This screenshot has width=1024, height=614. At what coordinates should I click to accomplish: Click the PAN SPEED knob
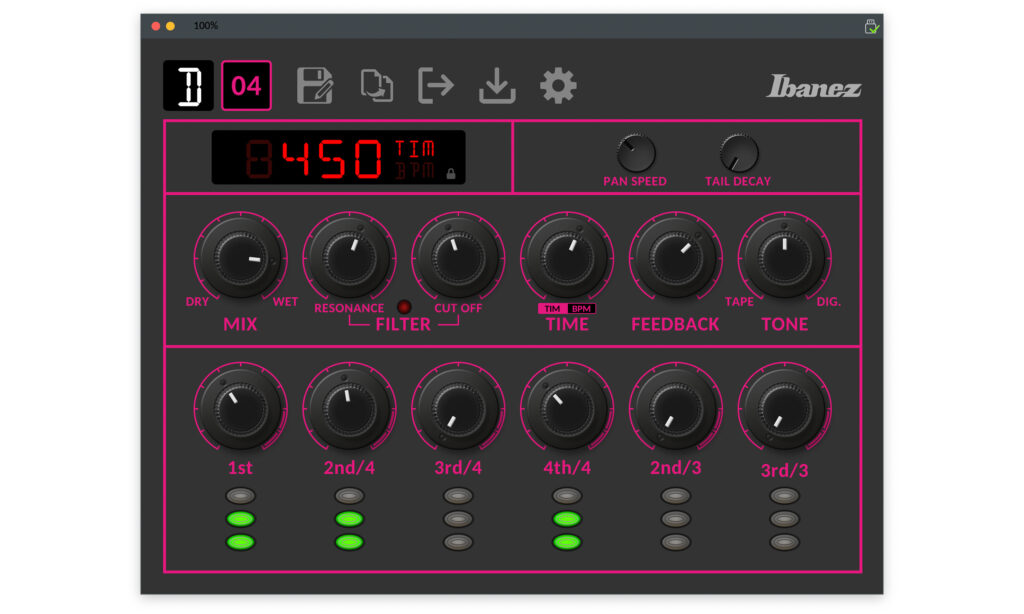pos(635,153)
